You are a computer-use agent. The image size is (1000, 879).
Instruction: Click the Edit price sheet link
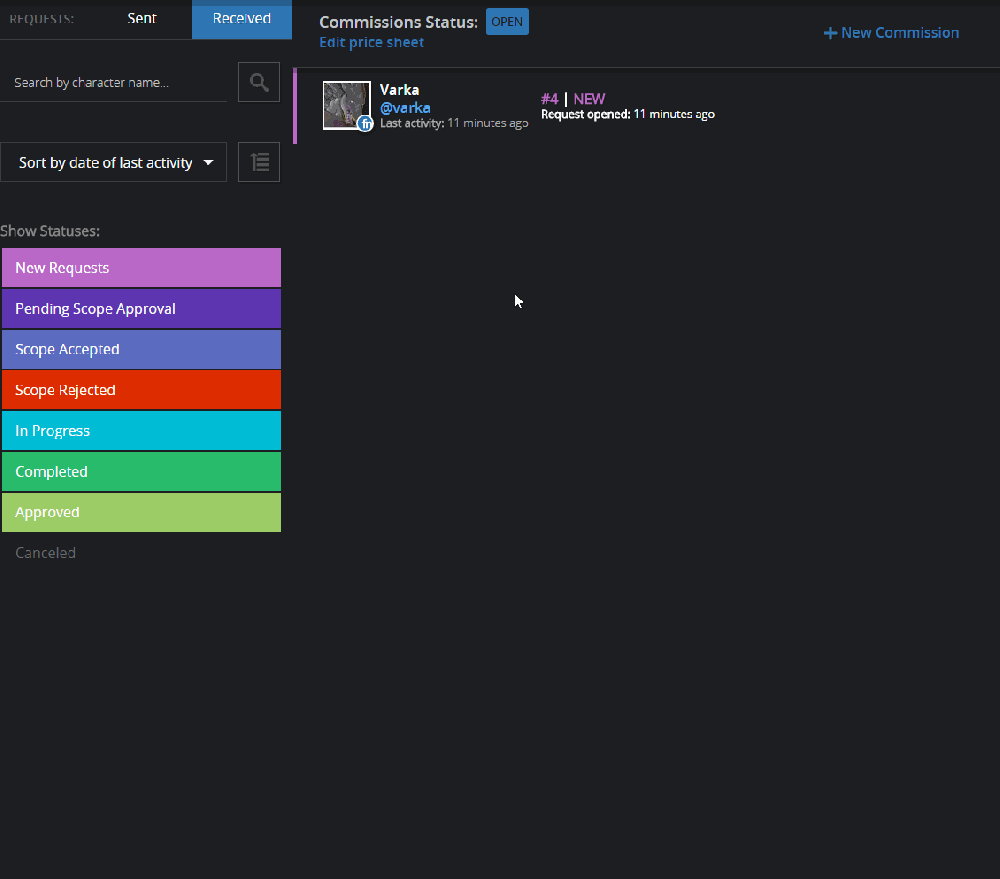(371, 42)
